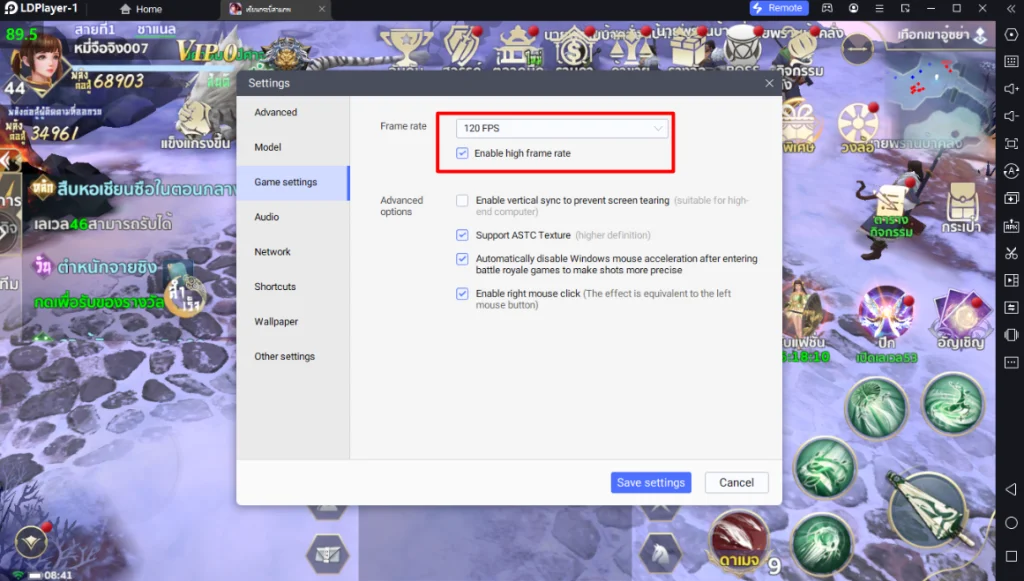The width and height of the screenshot is (1024, 581).
Task: Open the hamburger menu in title bar
Action: (879, 8)
